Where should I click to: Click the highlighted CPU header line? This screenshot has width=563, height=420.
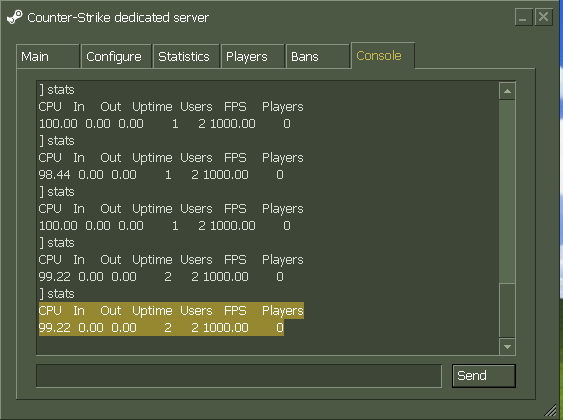(x=171, y=311)
